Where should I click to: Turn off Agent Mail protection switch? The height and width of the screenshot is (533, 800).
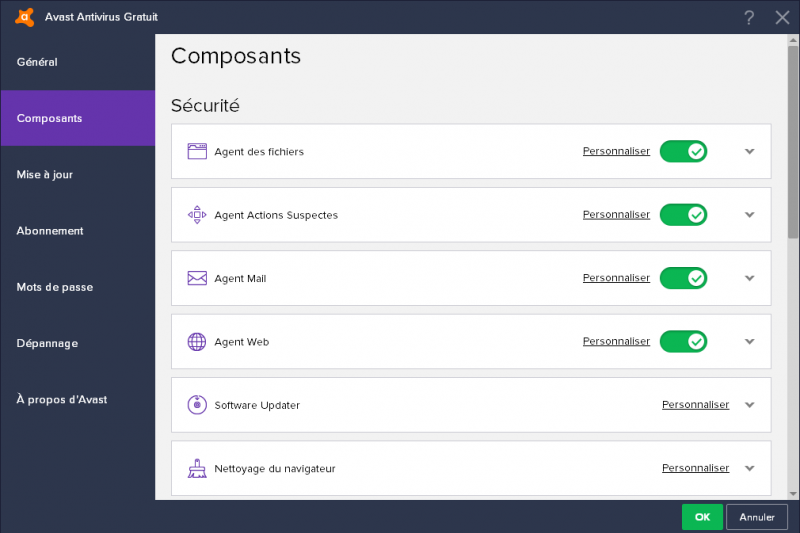coord(683,278)
